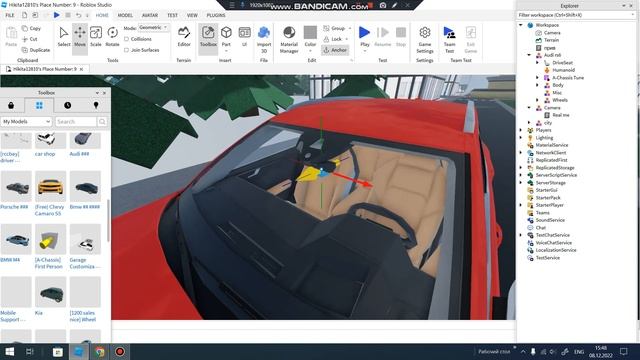This screenshot has width=640, height=360.
Task: Select Humanoid in the Explorer
Action: click(563, 70)
